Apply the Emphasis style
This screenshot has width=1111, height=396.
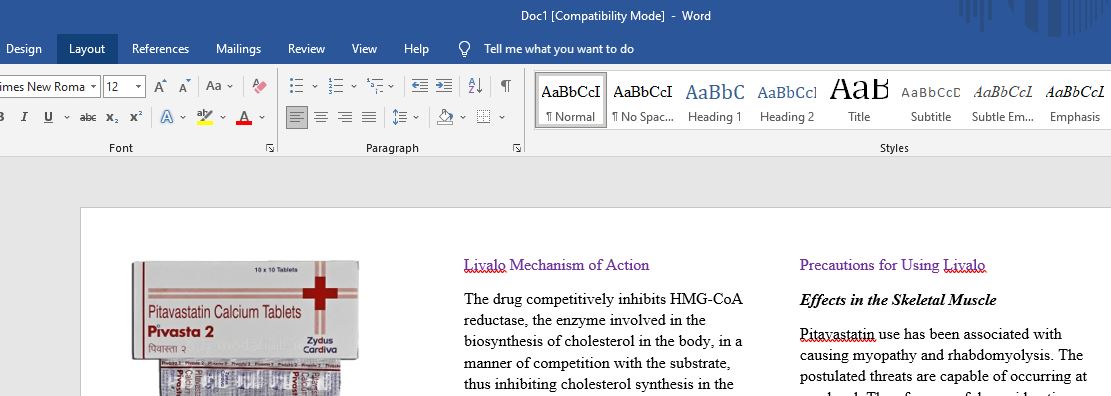pos(1075,100)
